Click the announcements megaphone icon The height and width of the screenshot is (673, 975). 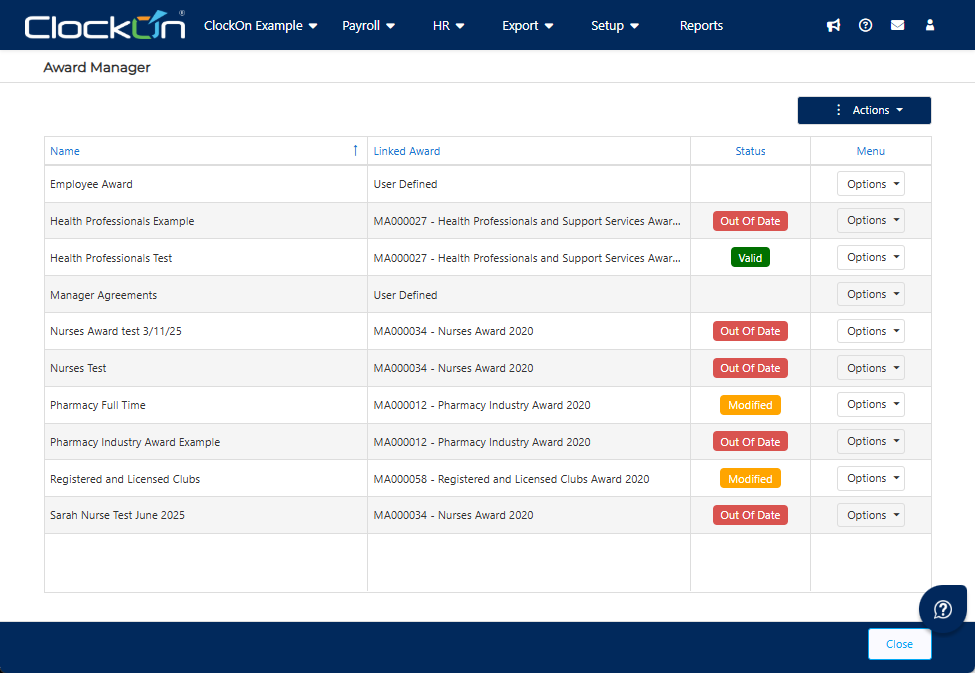833,26
